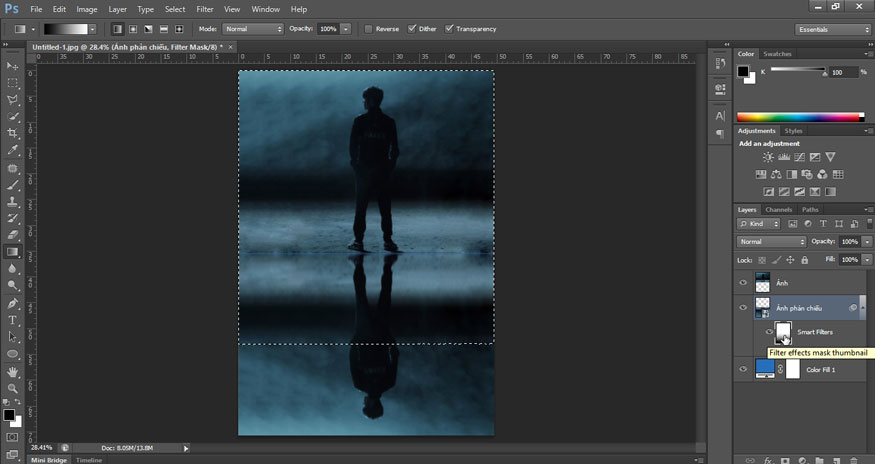
Task: Select the Gradient tool in toolbox
Action: pos(12,252)
